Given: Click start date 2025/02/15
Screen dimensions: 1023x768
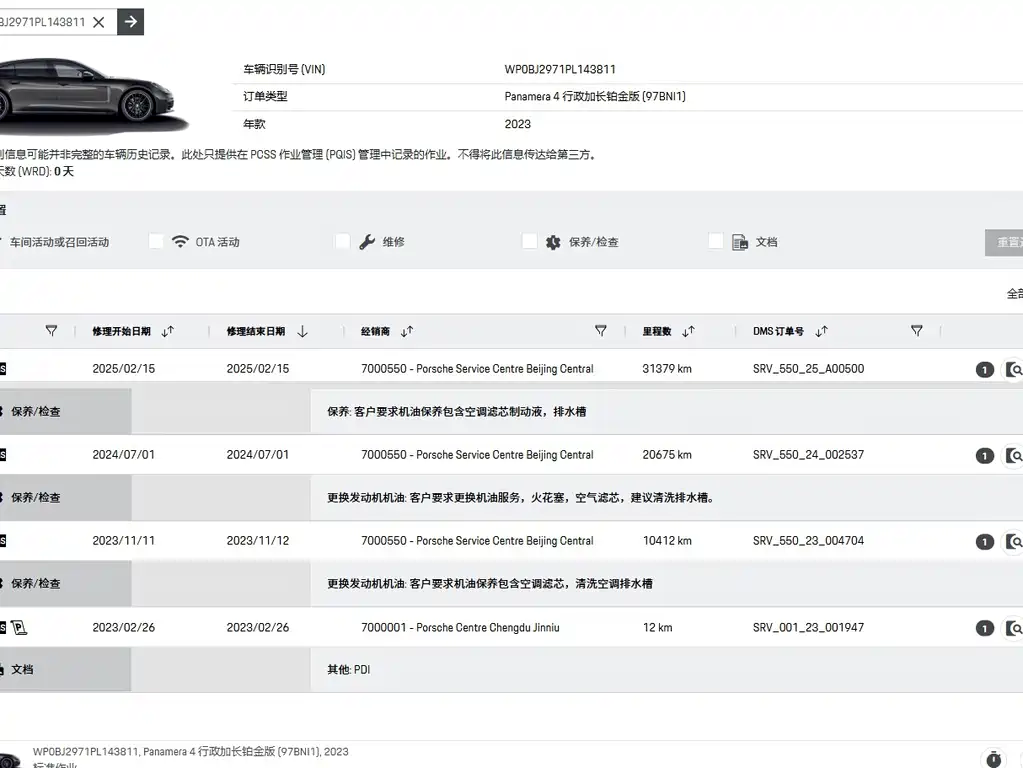Looking at the screenshot, I should [x=123, y=369].
